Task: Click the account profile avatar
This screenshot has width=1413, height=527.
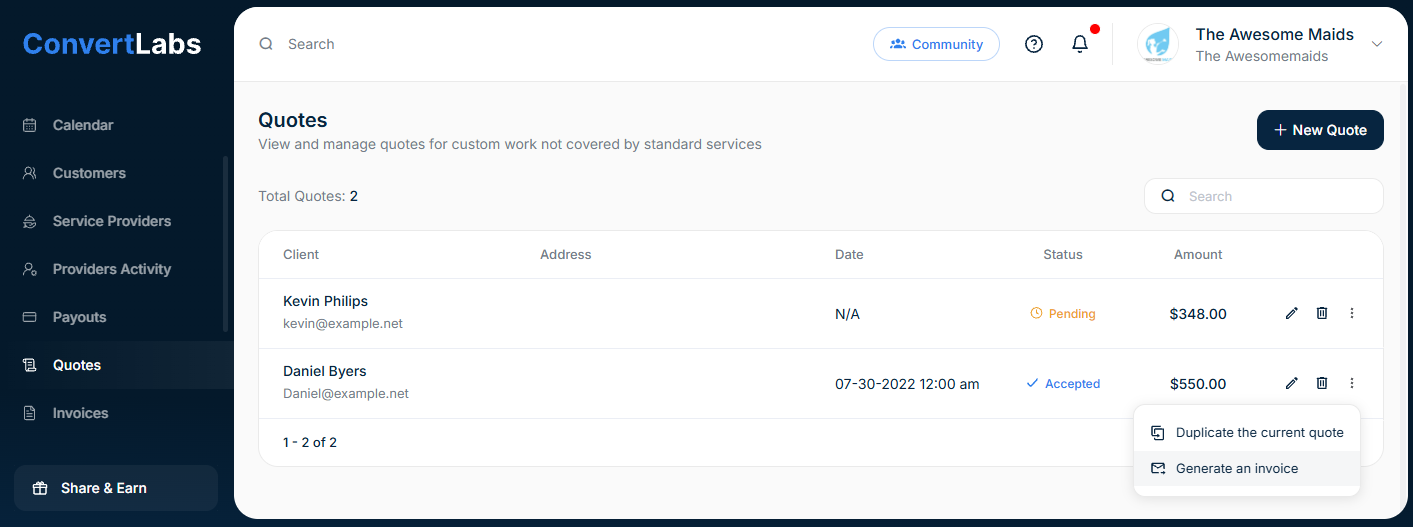Action: pos(1158,44)
